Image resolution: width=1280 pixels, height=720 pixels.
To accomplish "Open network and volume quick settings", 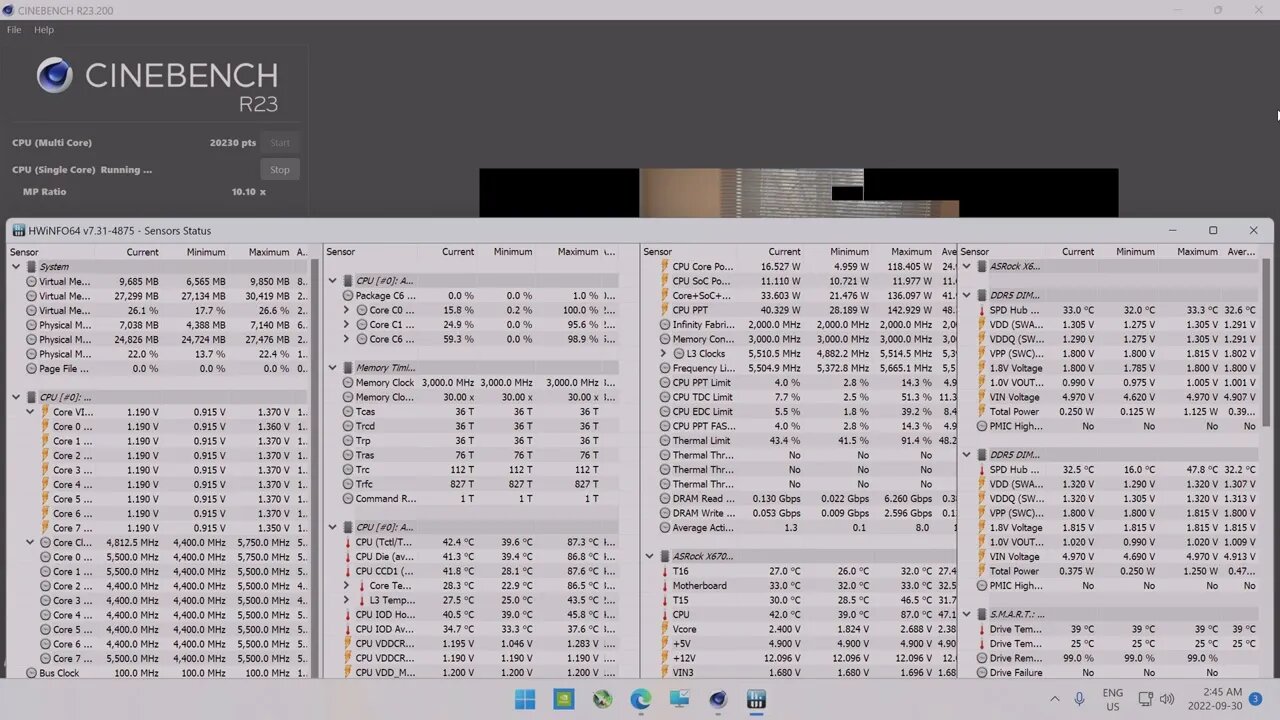I will (x=1157, y=699).
